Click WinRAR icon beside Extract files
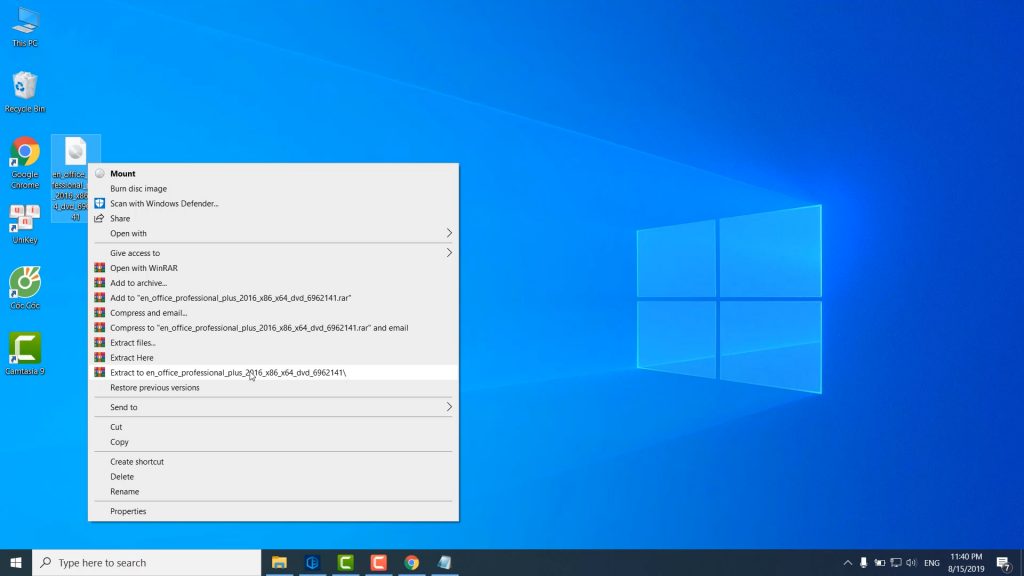1024x576 pixels. tap(99, 342)
